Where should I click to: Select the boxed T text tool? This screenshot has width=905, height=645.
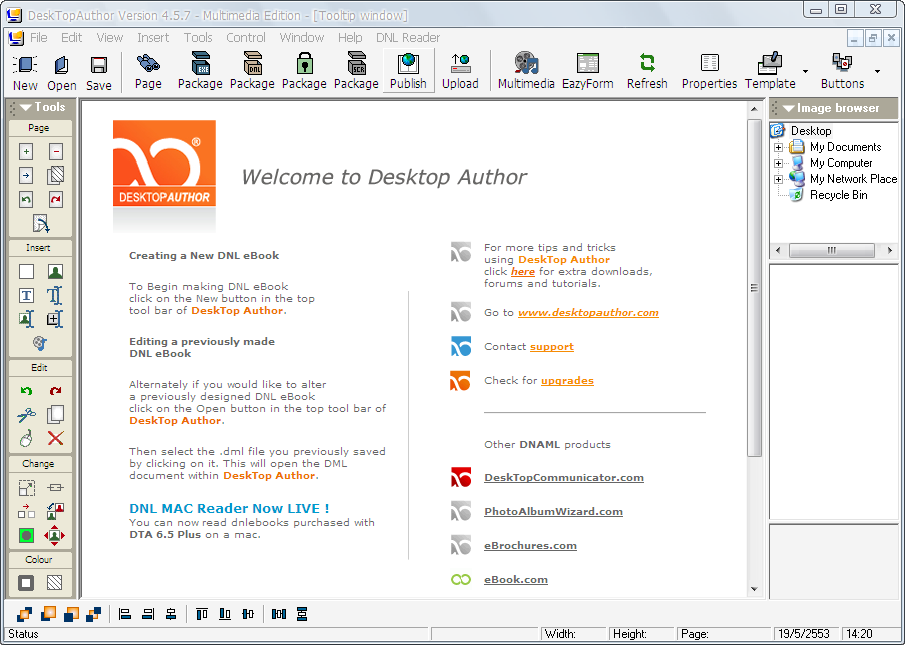26,295
